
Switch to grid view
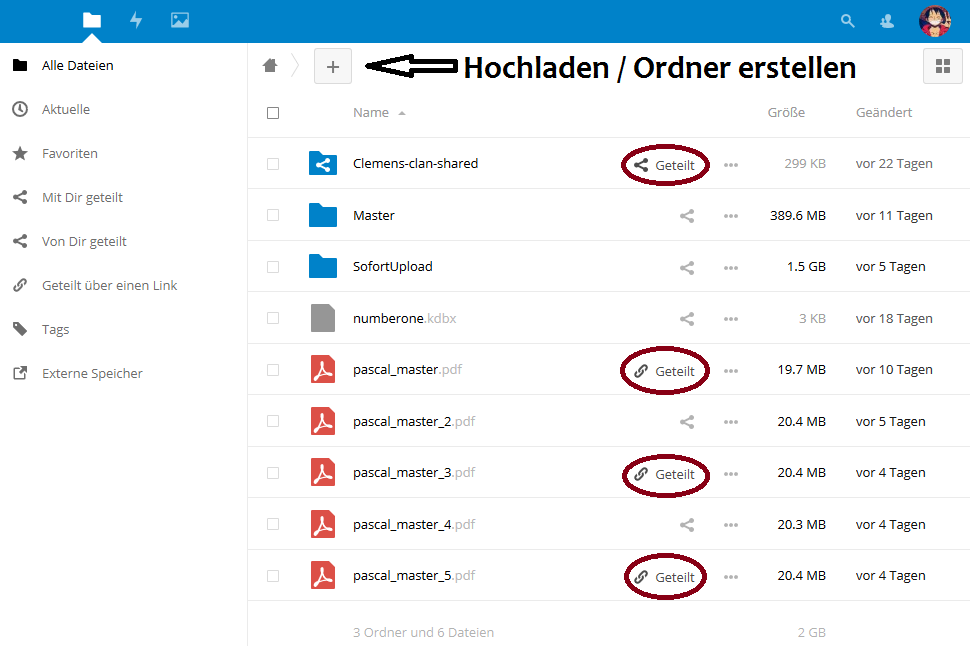tap(943, 66)
